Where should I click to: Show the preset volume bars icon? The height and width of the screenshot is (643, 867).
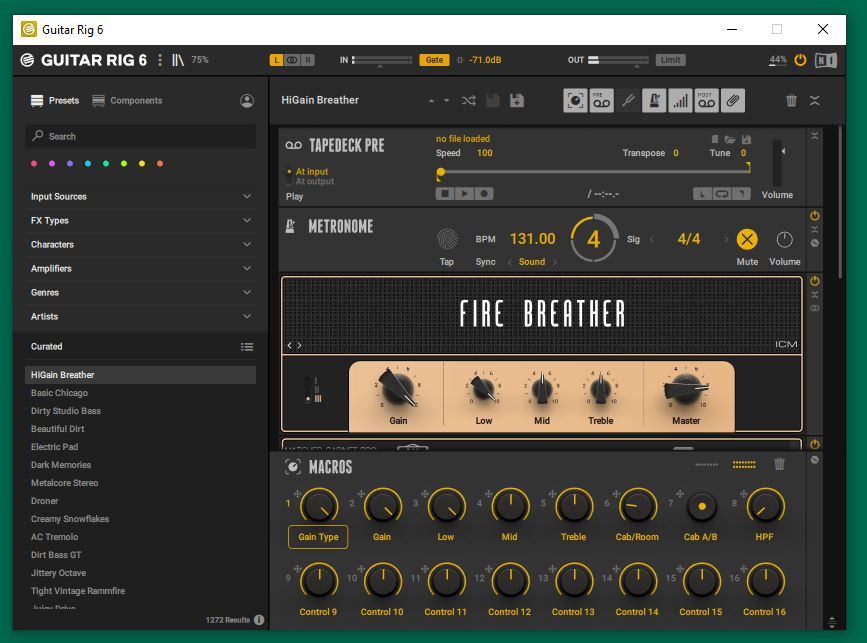(x=680, y=101)
